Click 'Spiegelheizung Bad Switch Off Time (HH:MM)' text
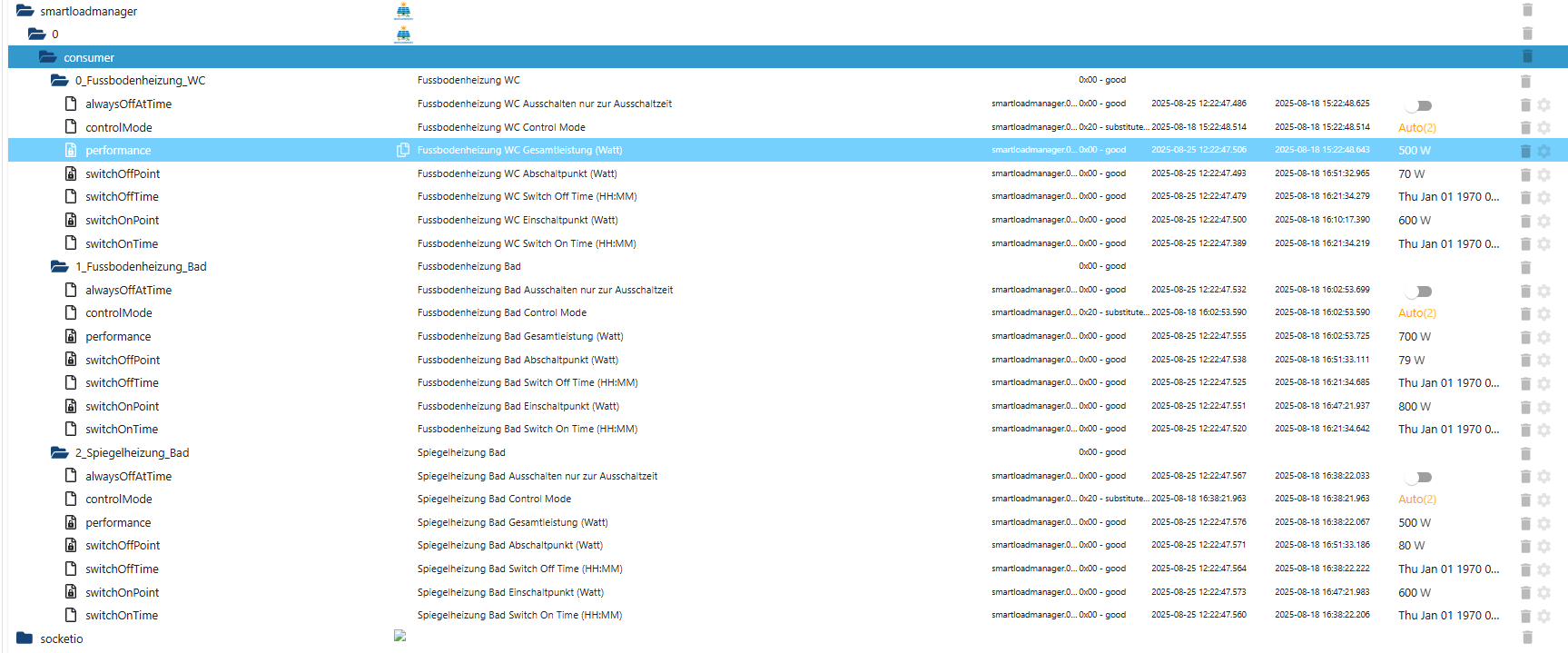 click(x=520, y=569)
